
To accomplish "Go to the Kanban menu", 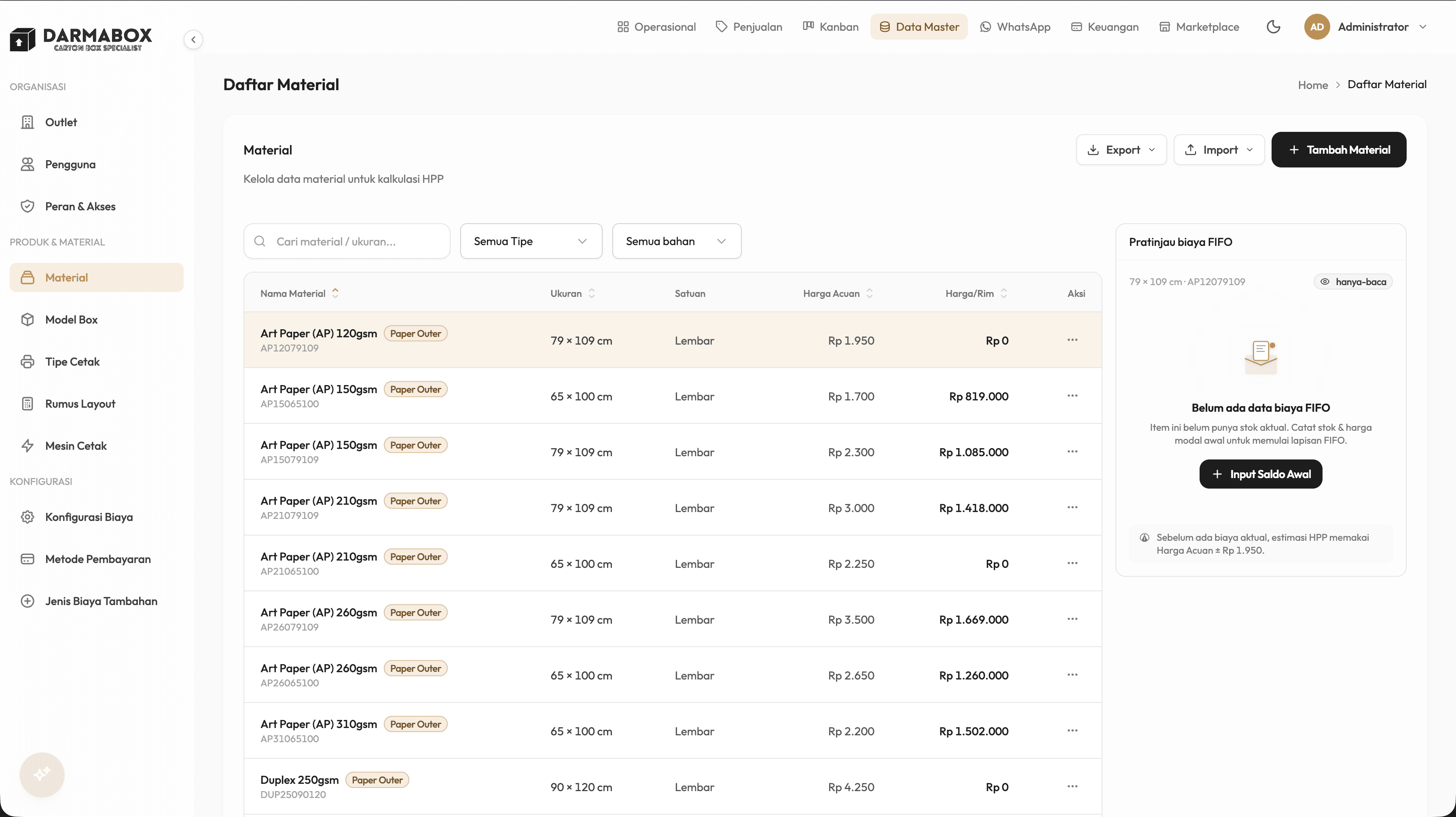I will pyautogui.click(x=830, y=27).
